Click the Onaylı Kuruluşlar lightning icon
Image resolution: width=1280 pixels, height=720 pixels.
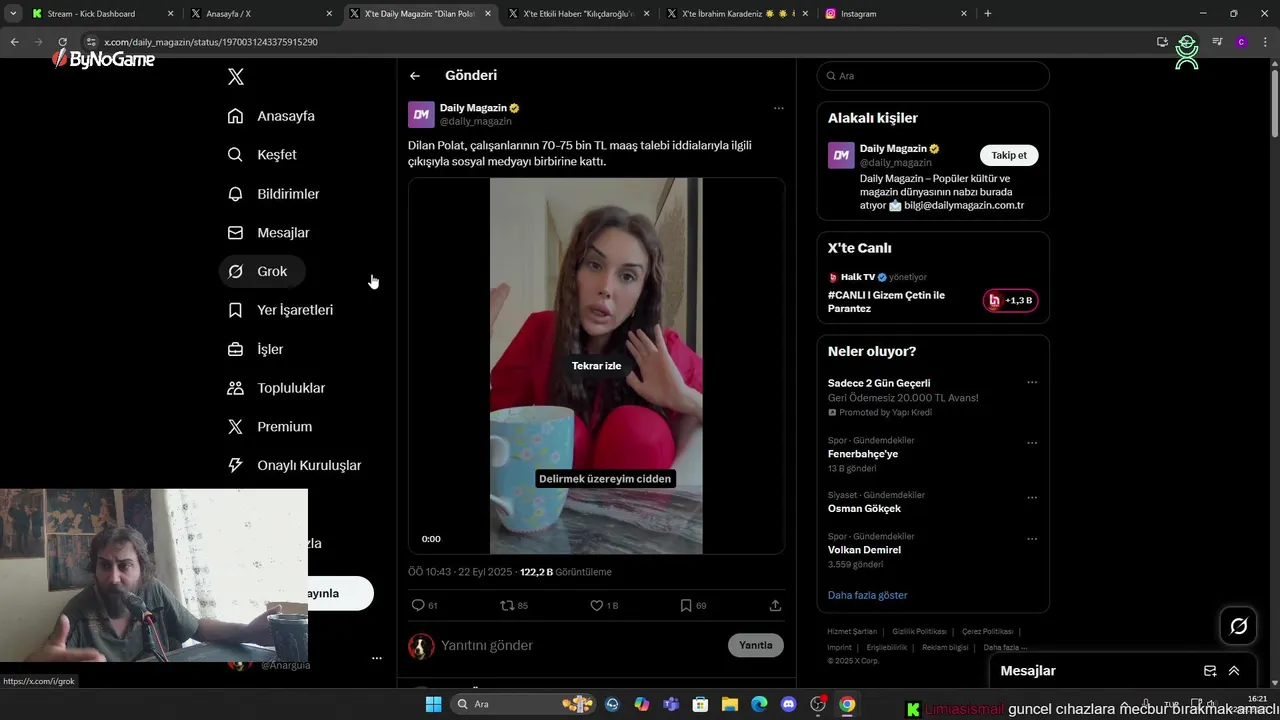click(235, 465)
